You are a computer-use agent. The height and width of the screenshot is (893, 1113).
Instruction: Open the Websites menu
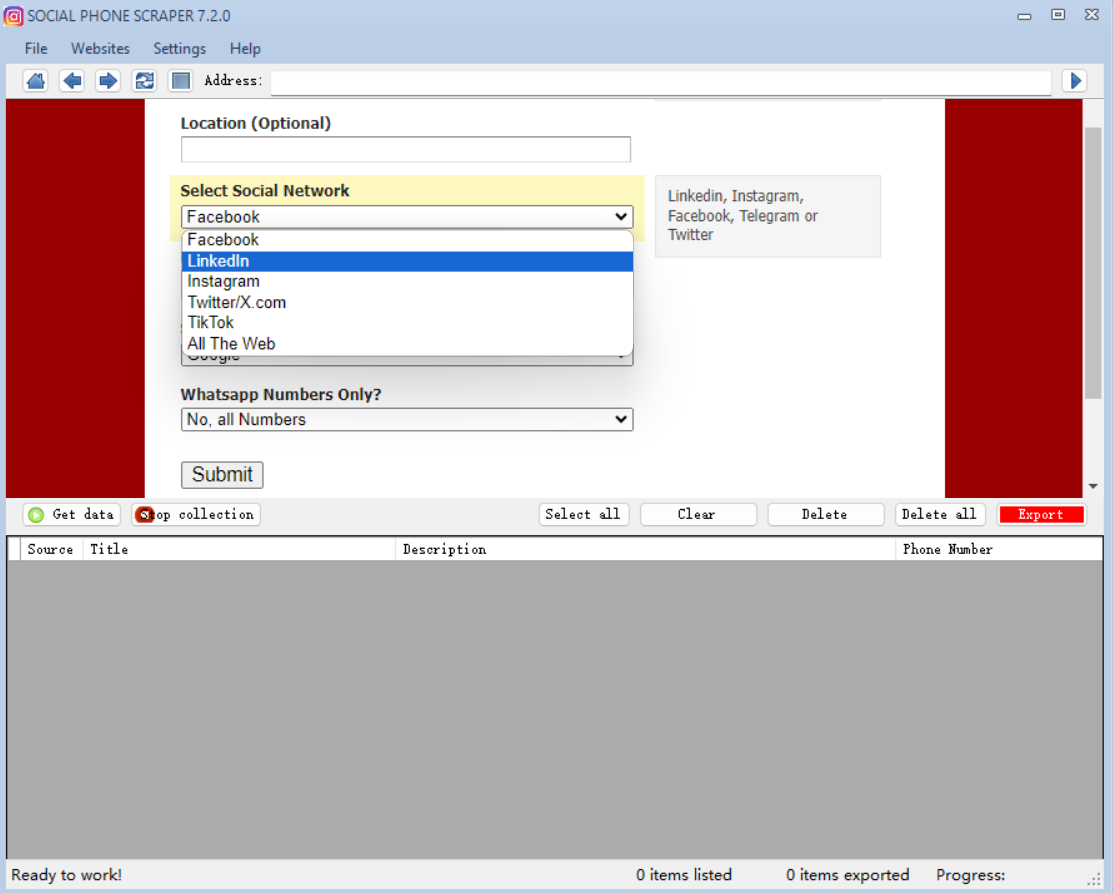[100, 48]
